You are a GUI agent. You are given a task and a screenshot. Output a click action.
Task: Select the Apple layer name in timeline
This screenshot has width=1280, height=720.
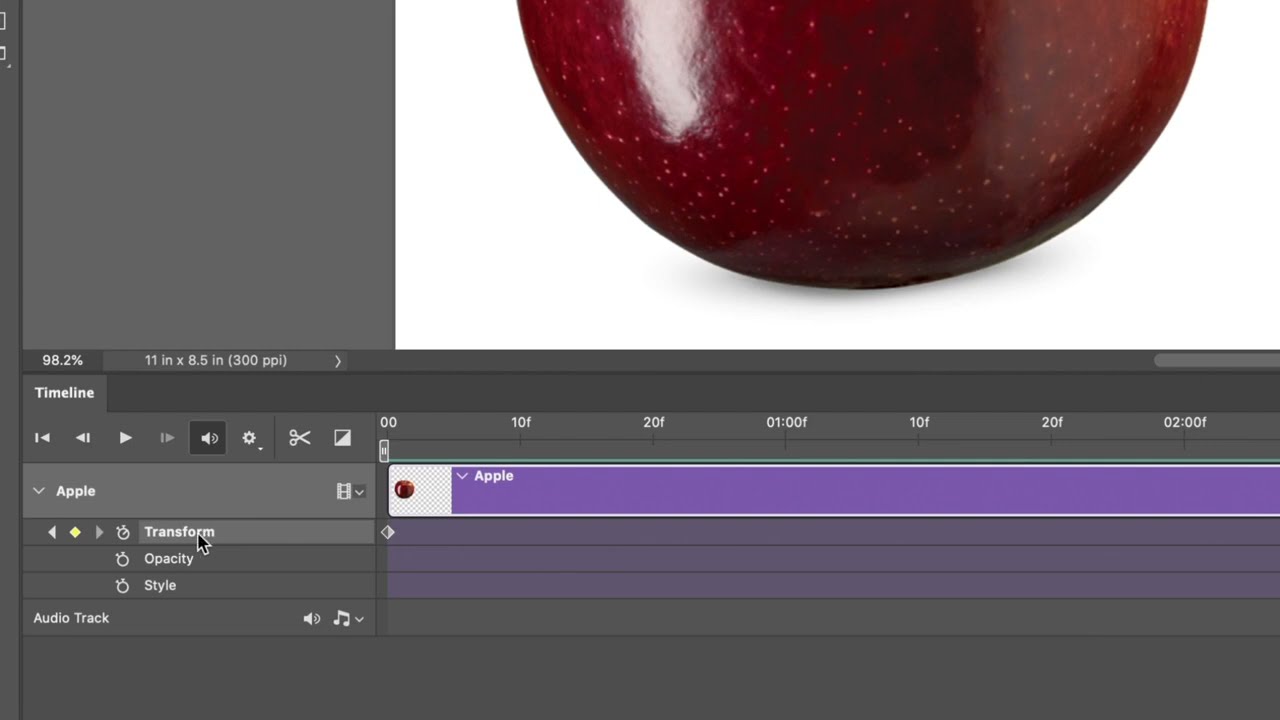pyautogui.click(x=76, y=491)
